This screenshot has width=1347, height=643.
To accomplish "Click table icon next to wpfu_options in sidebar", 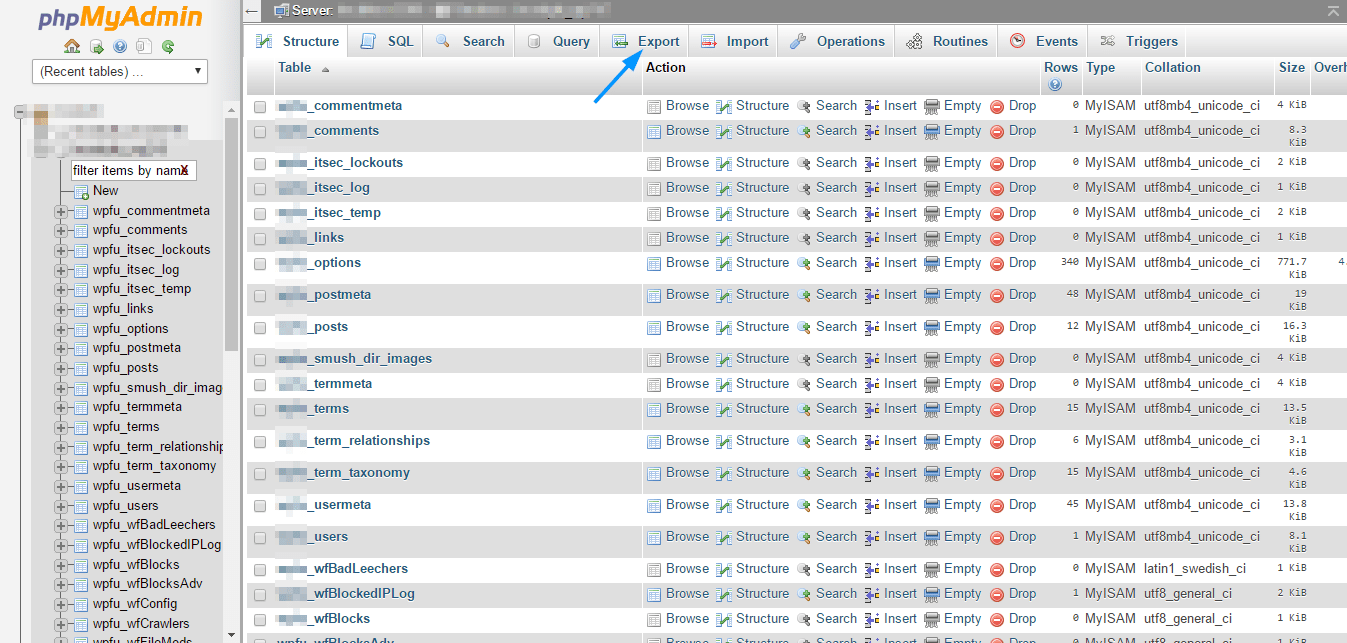I will point(81,329).
